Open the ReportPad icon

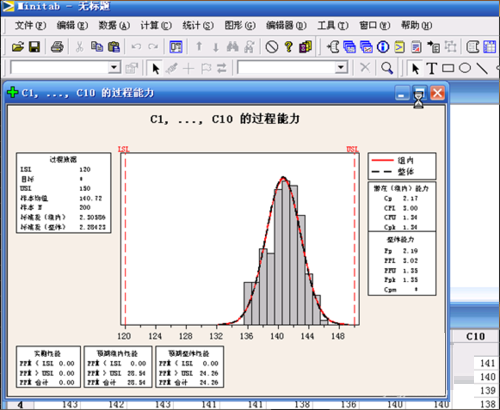click(416, 47)
